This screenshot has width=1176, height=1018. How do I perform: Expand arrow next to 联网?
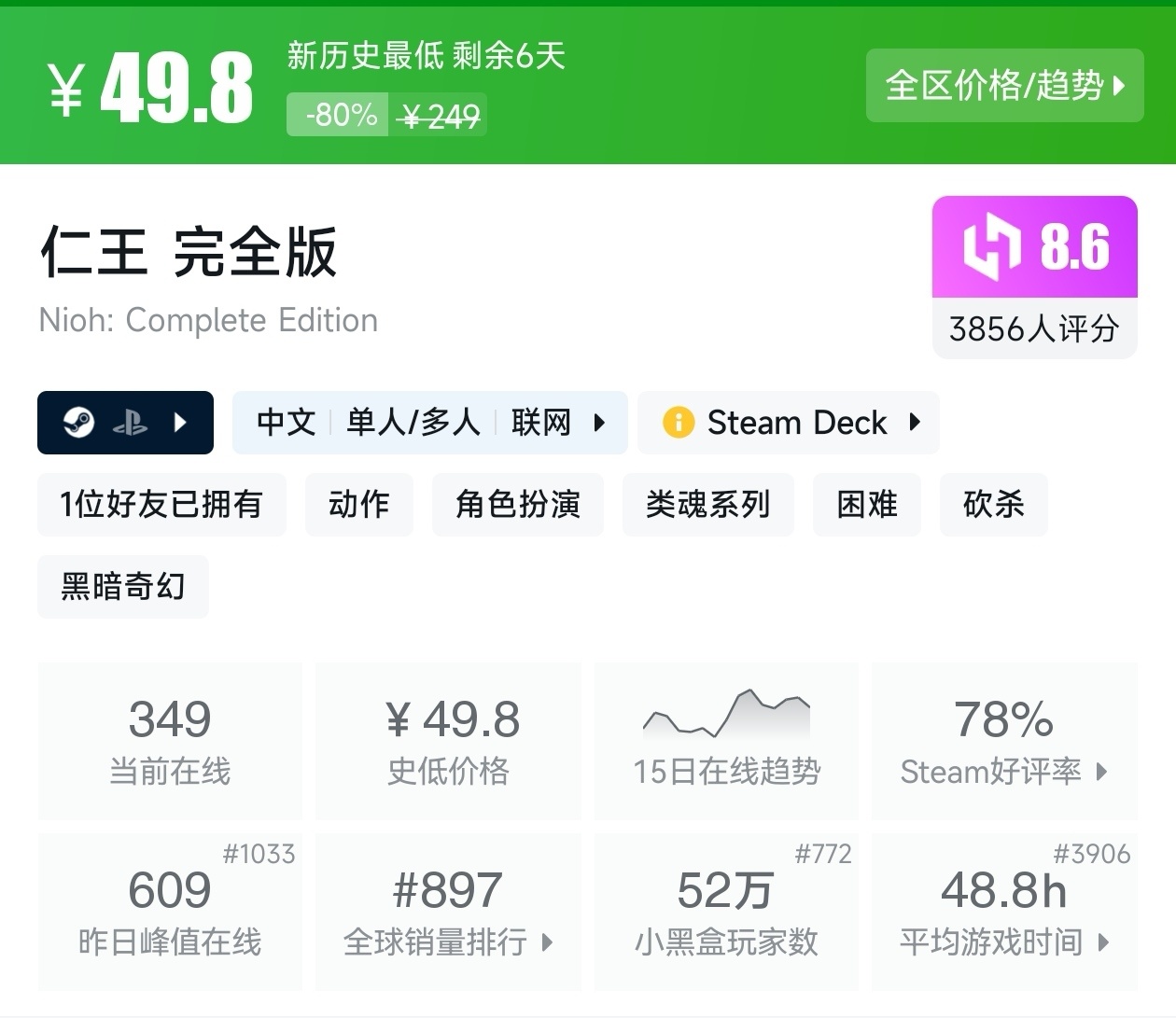599,423
